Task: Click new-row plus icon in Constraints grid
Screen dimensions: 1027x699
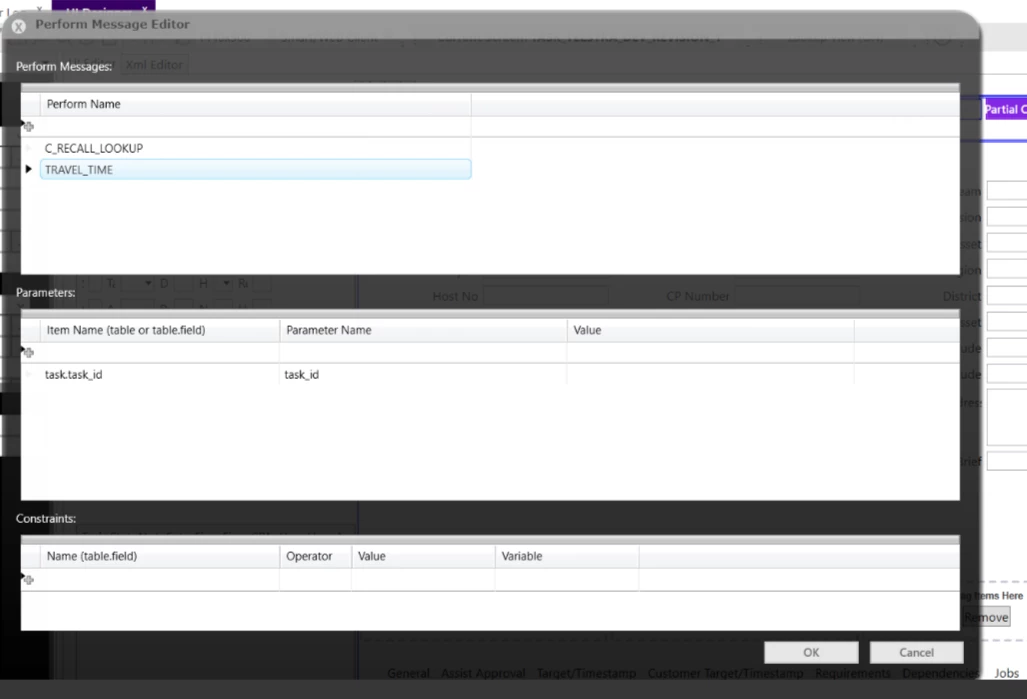Action: [28, 579]
